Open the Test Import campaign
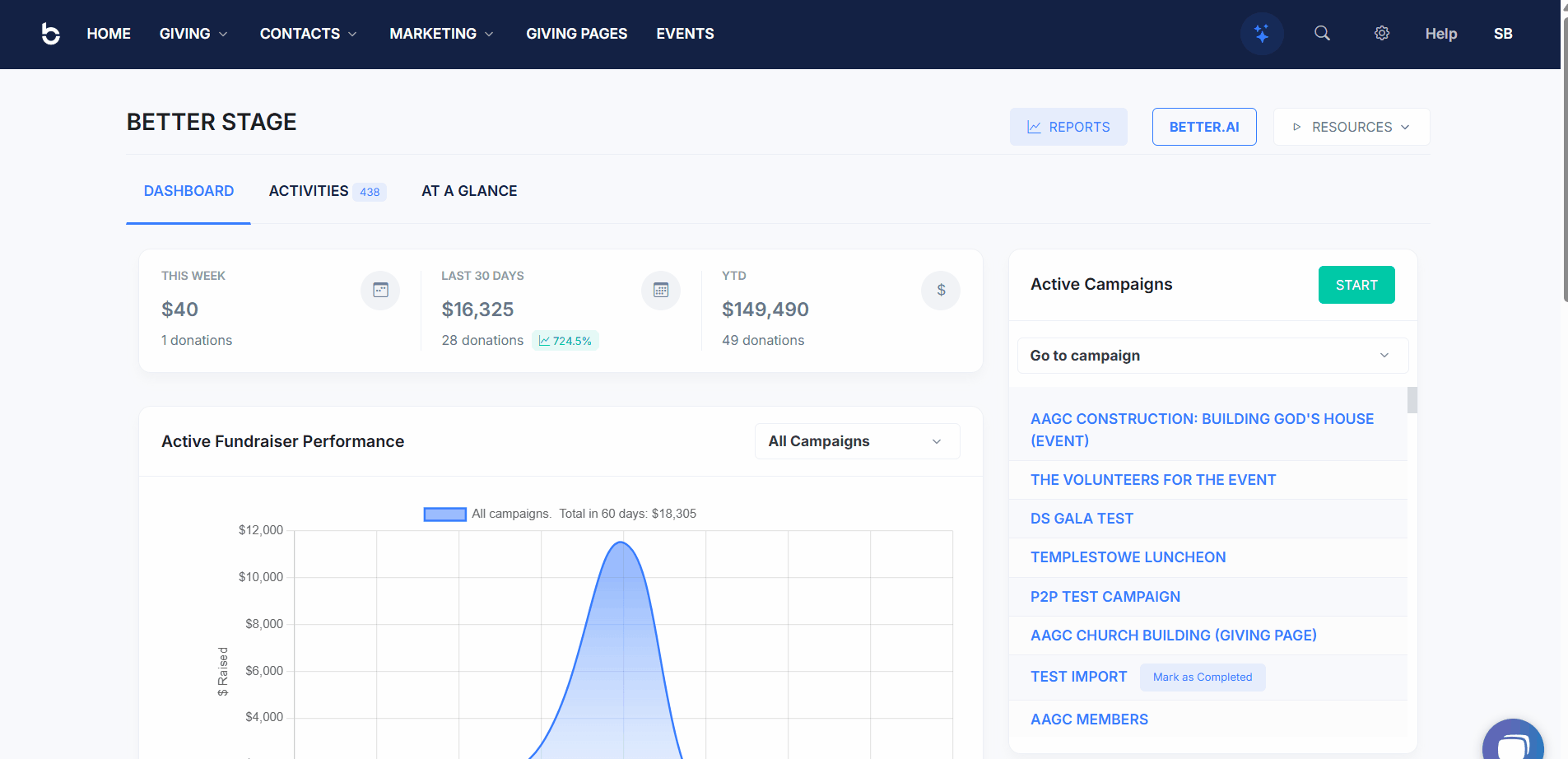Viewport: 1568px width, 759px height. pos(1078,677)
